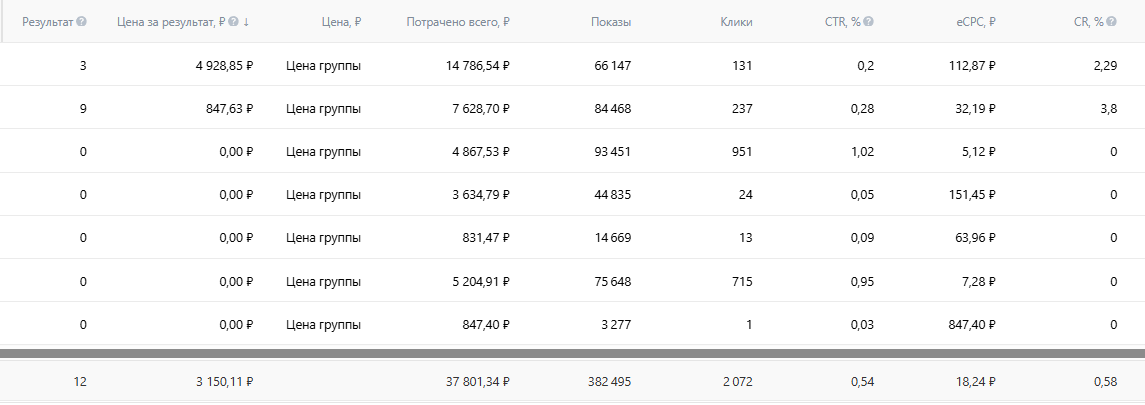
Task: Click the total result value 12
Action: [x=79, y=381]
